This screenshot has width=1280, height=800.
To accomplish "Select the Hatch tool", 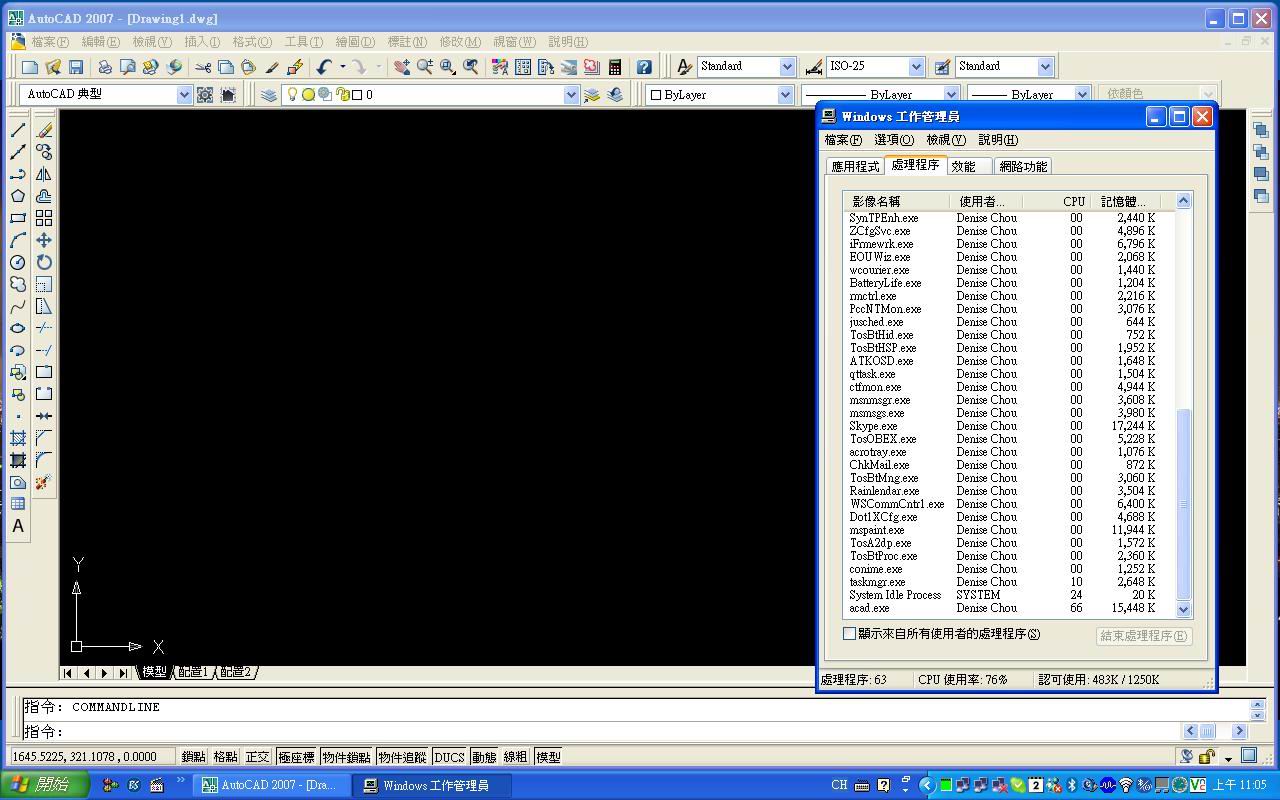I will [18, 438].
